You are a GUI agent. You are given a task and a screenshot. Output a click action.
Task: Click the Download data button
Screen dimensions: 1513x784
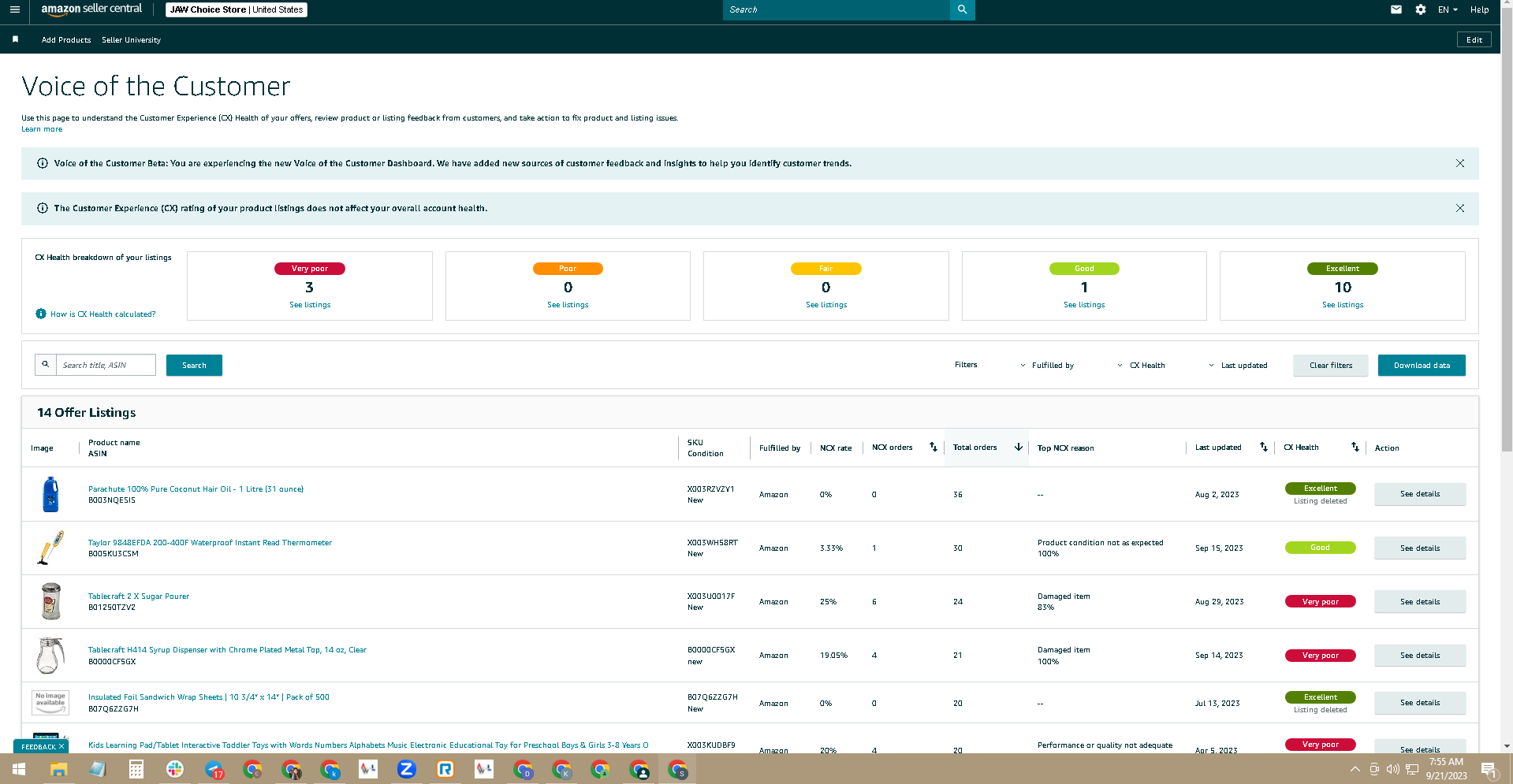pos(1422,365)
